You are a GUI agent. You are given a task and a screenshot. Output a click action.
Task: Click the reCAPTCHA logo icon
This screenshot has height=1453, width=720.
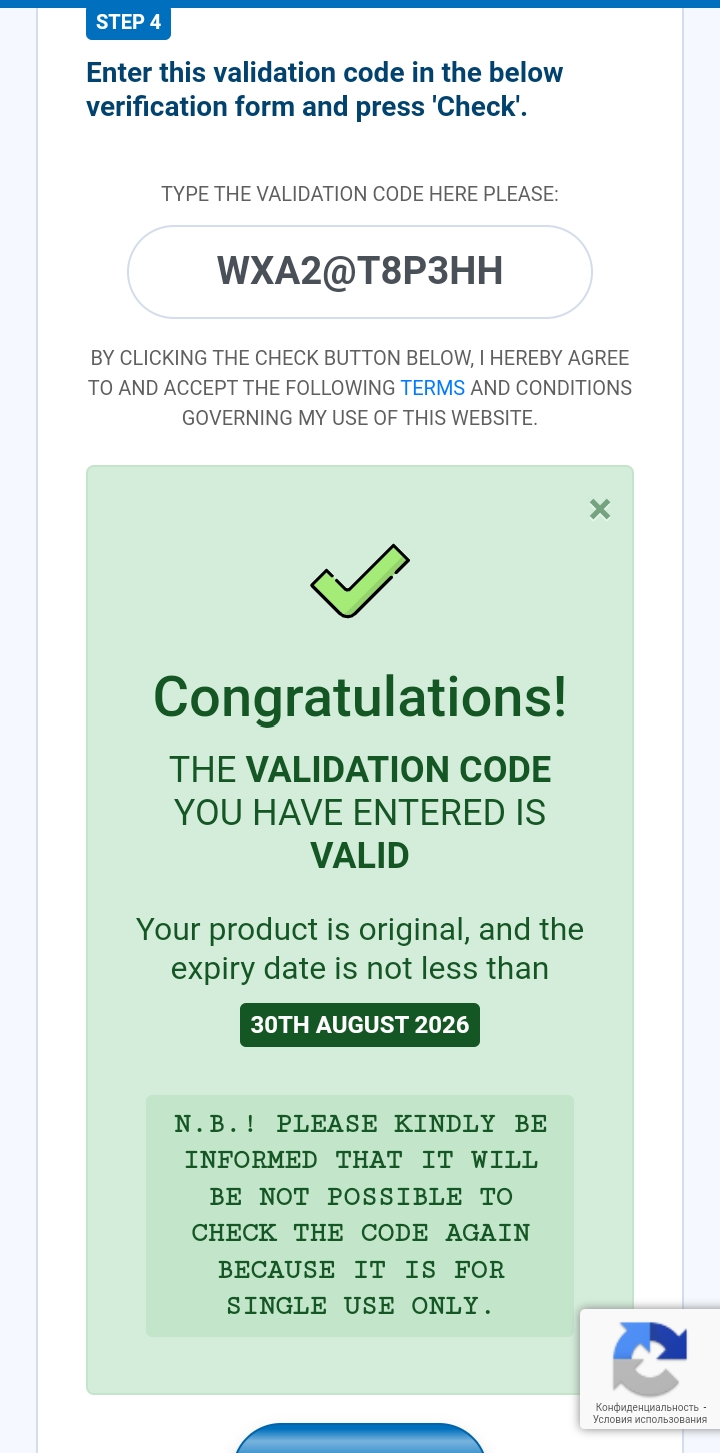649,1358
